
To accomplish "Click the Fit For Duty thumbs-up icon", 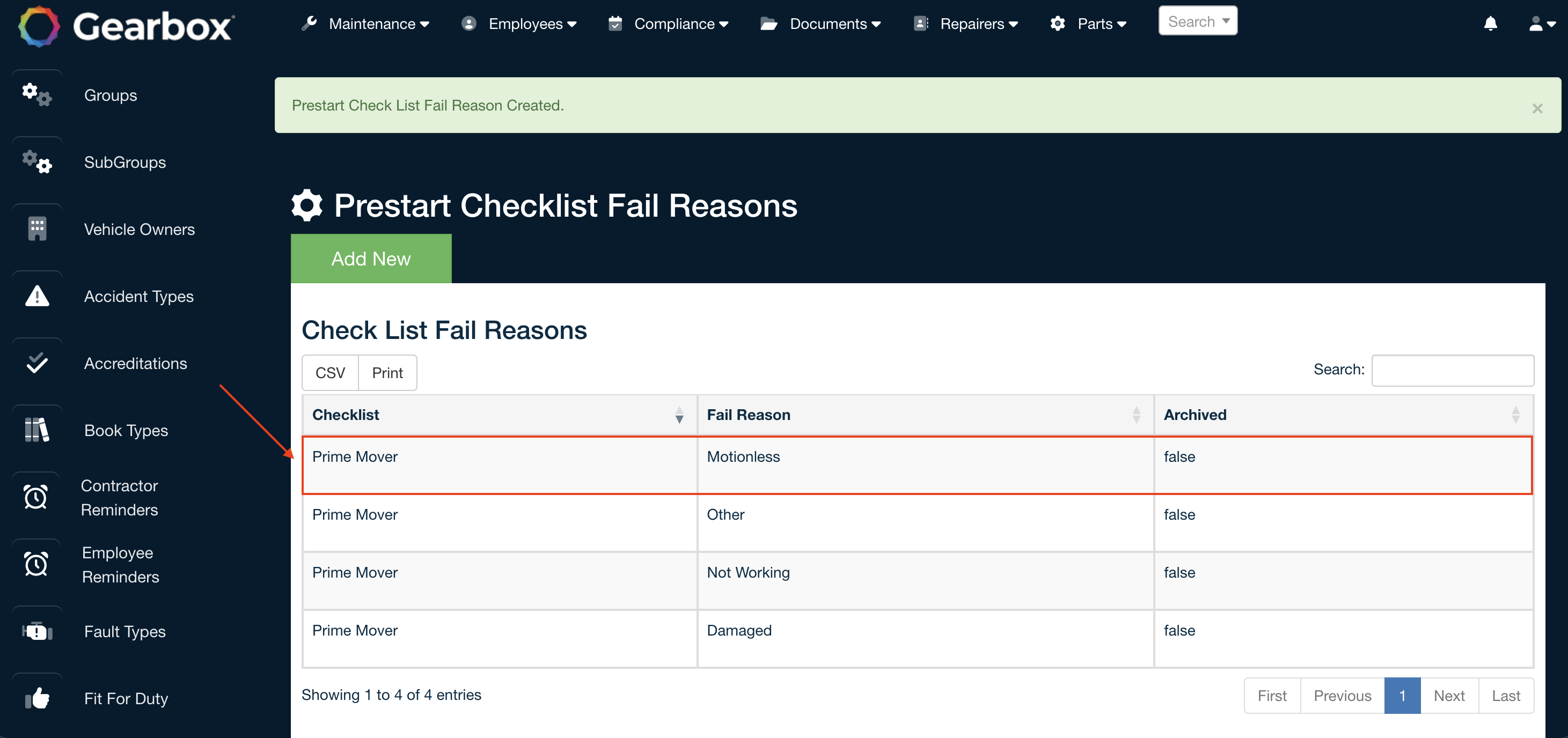I will (37, 698).
